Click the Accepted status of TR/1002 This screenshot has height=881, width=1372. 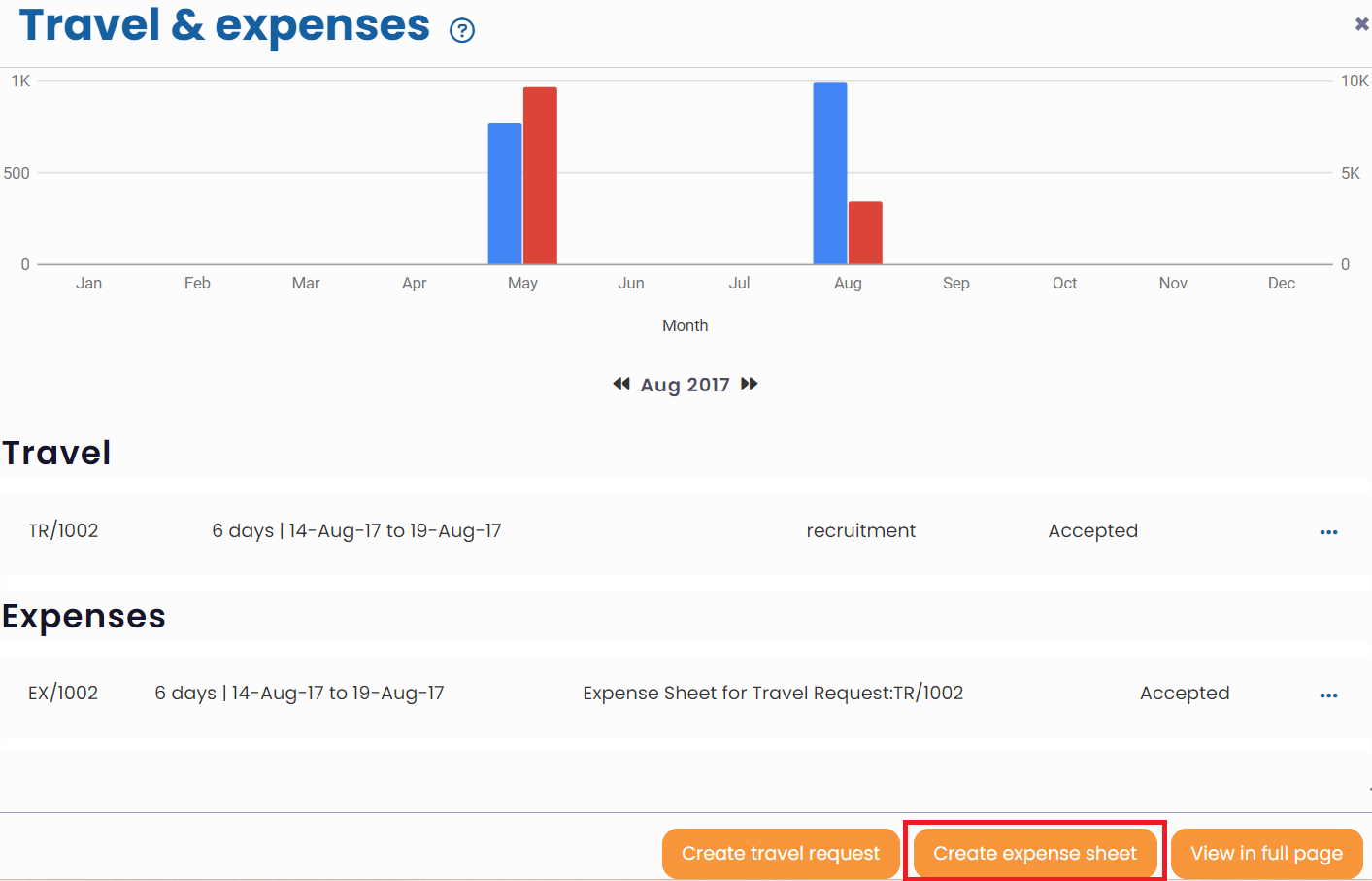tap(1092, 531)
